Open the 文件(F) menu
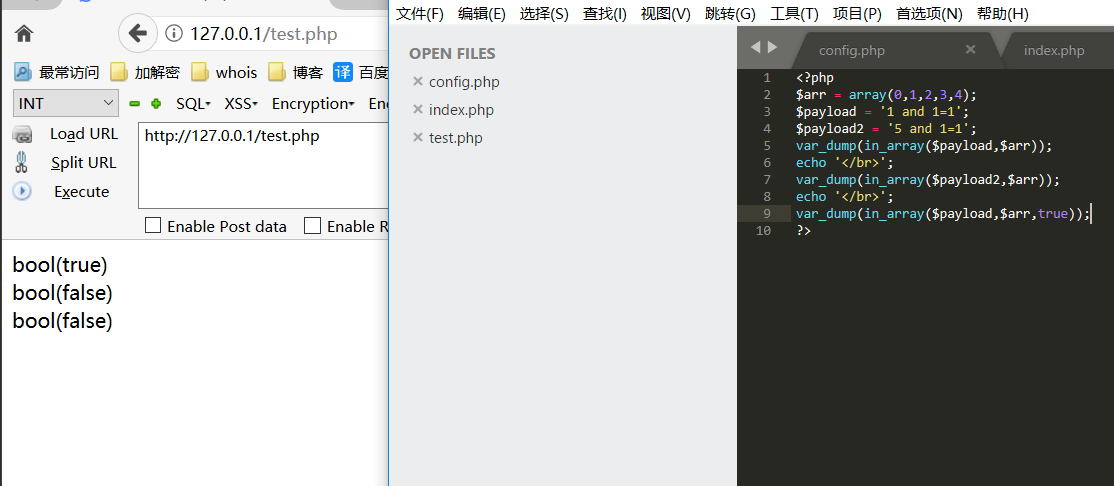The width and height of the screenshot is (1114, 486). [x=419, y=14]
